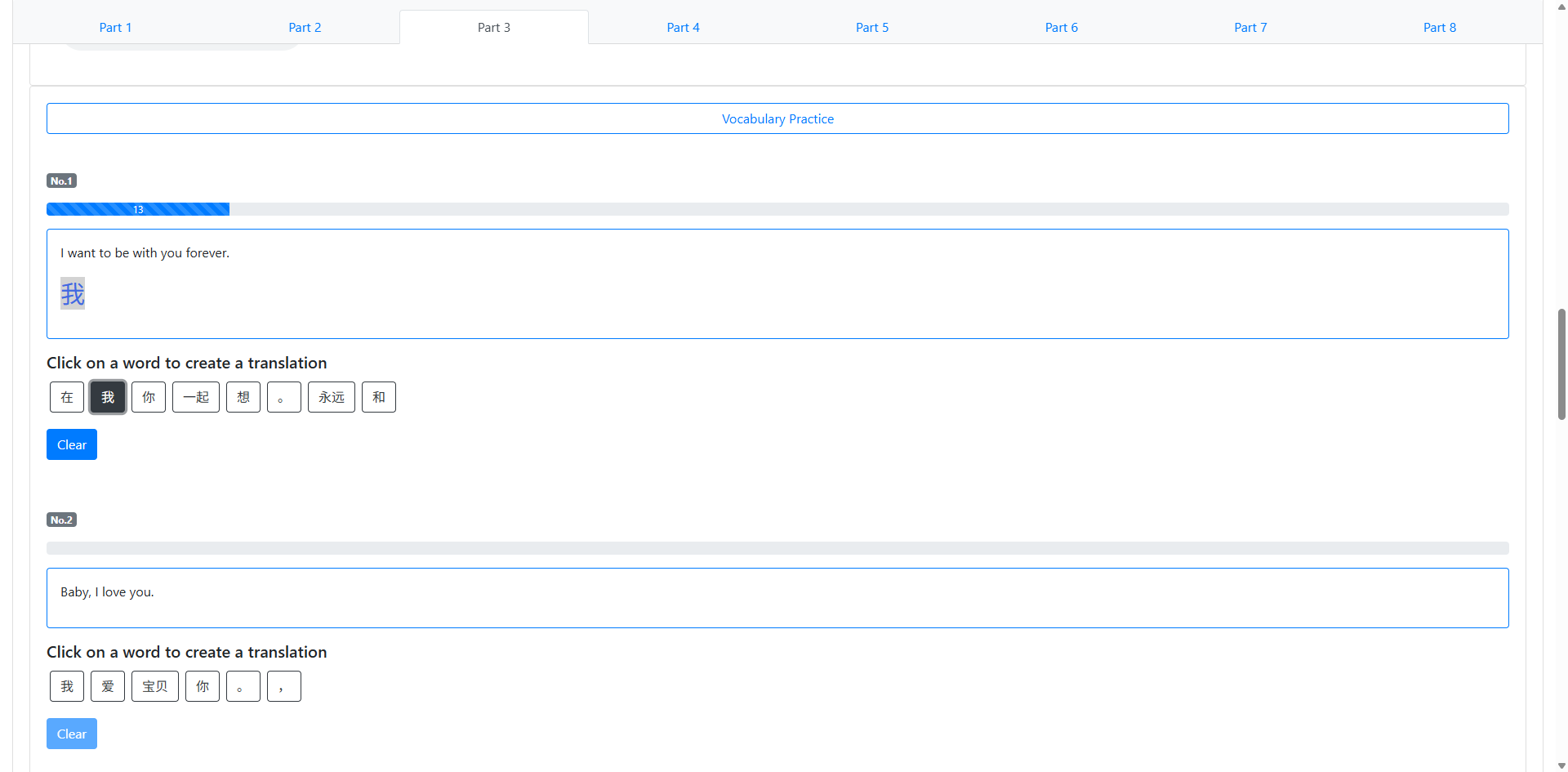Click the Vocabulary Practice button

tap(777, 118)
